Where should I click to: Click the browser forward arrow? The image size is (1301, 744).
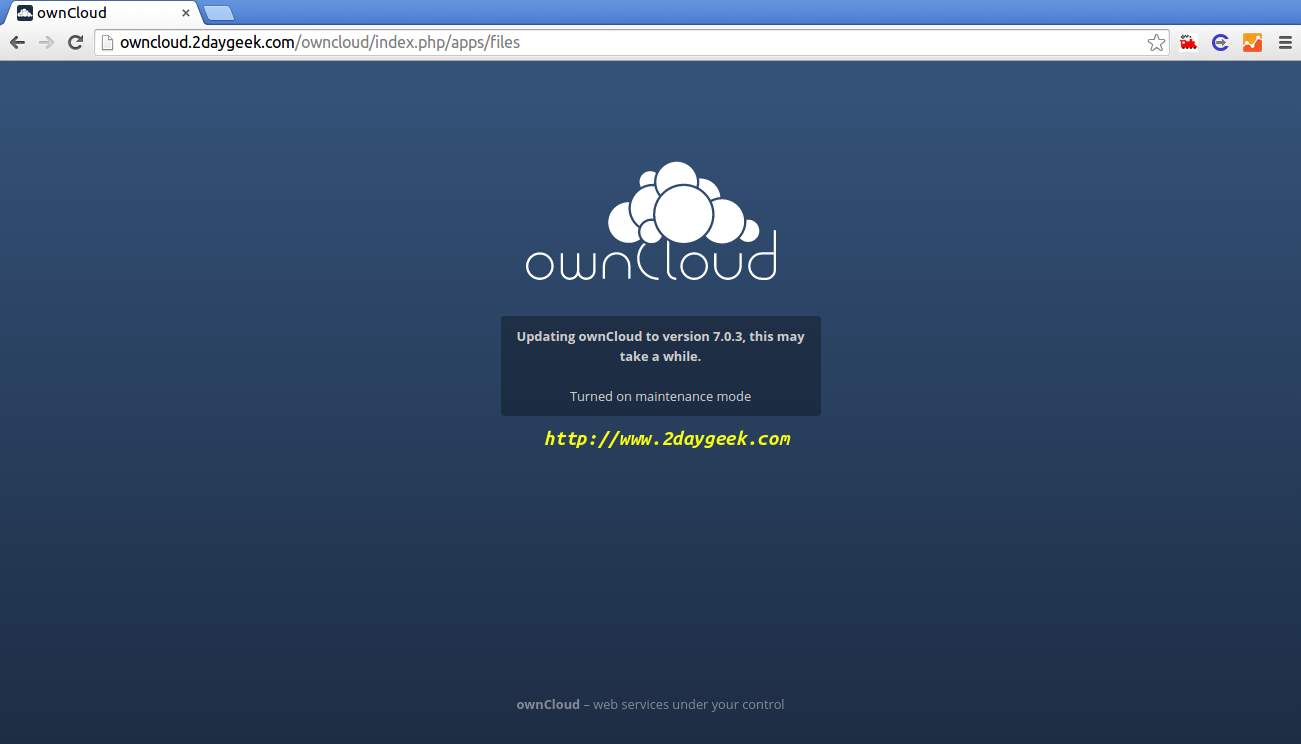(46, 42)
